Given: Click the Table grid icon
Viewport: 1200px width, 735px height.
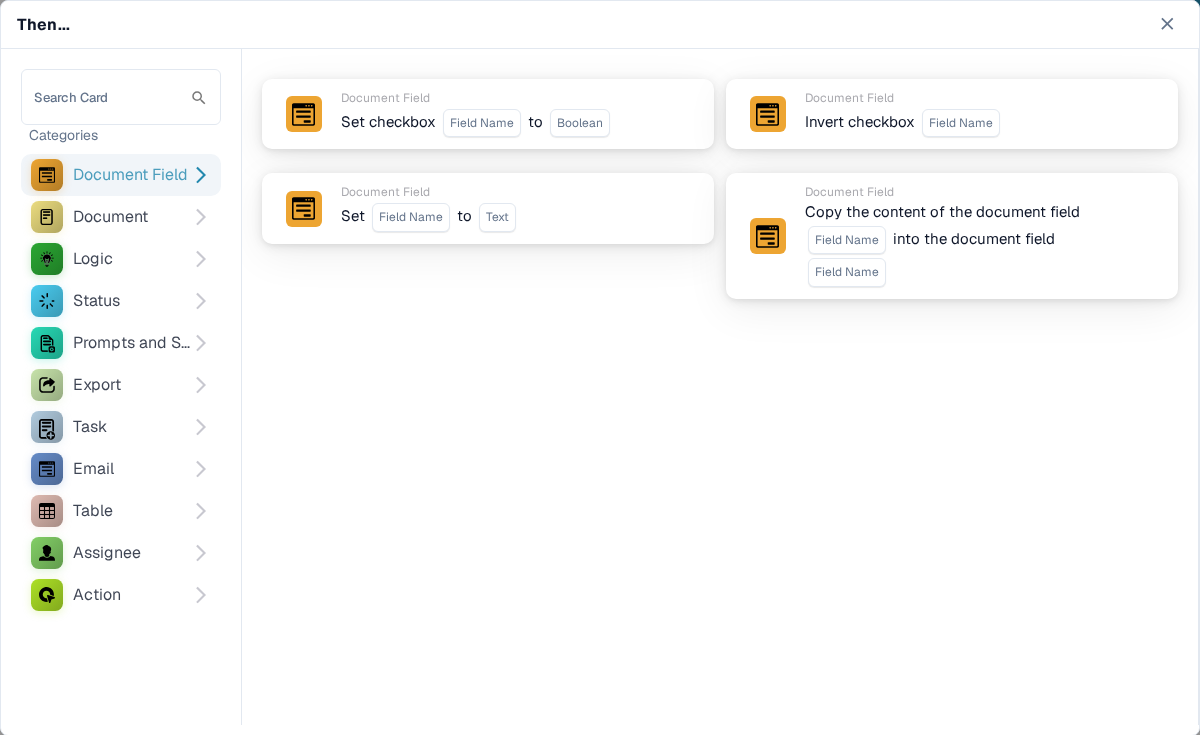Looking at the screenshot, I should click(47, 511).
